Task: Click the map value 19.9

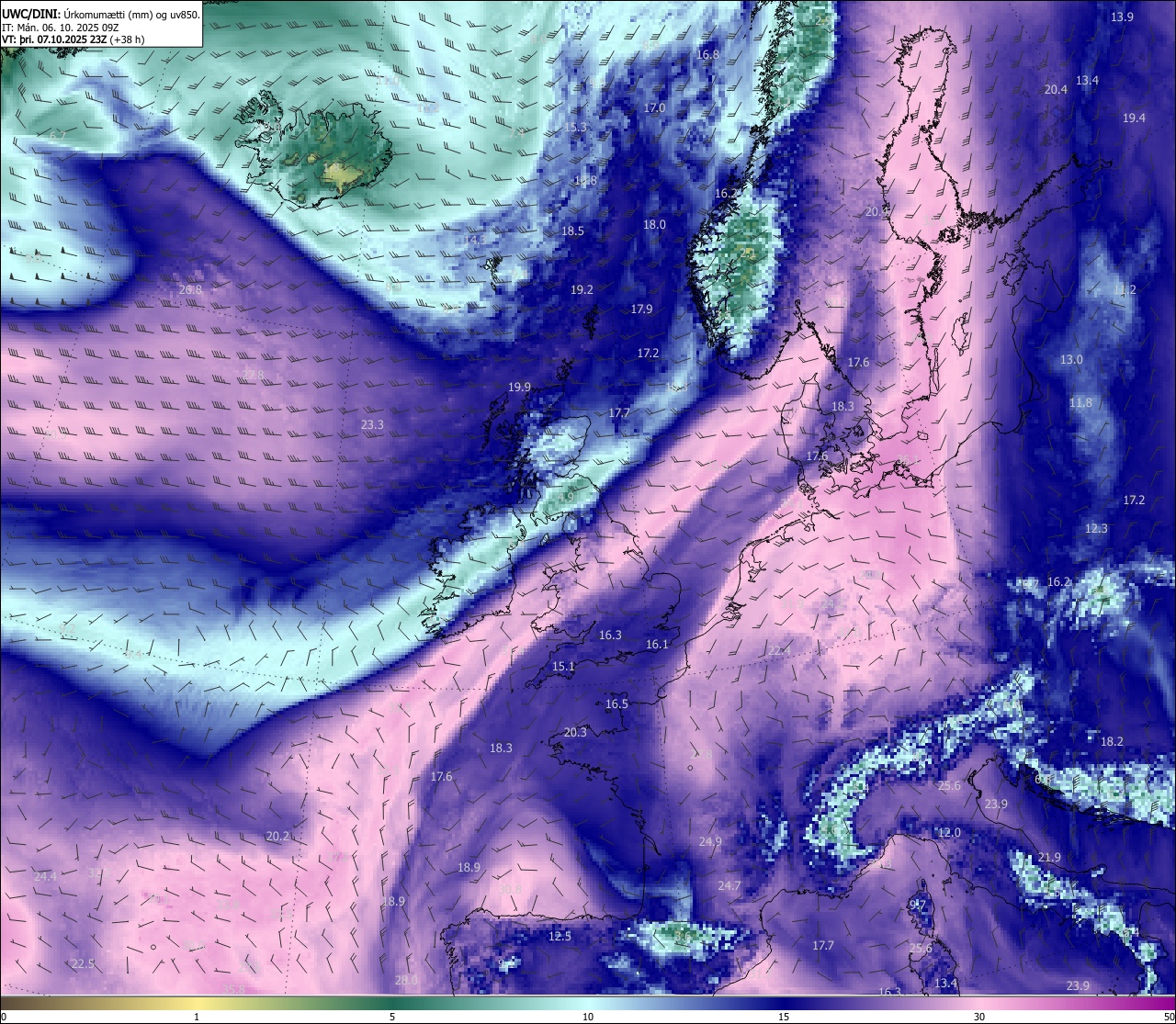Action: point(520,388)
